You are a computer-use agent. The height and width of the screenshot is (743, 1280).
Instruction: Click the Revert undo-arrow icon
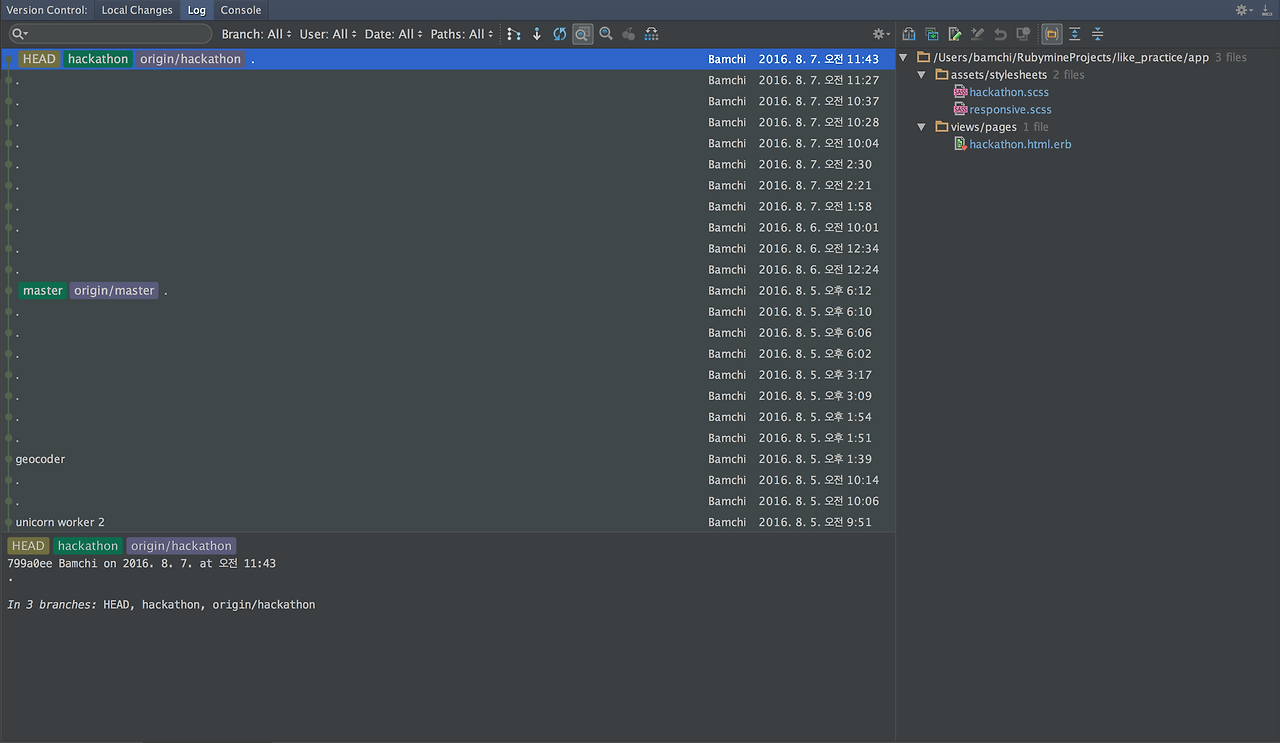click(1000, 34)
